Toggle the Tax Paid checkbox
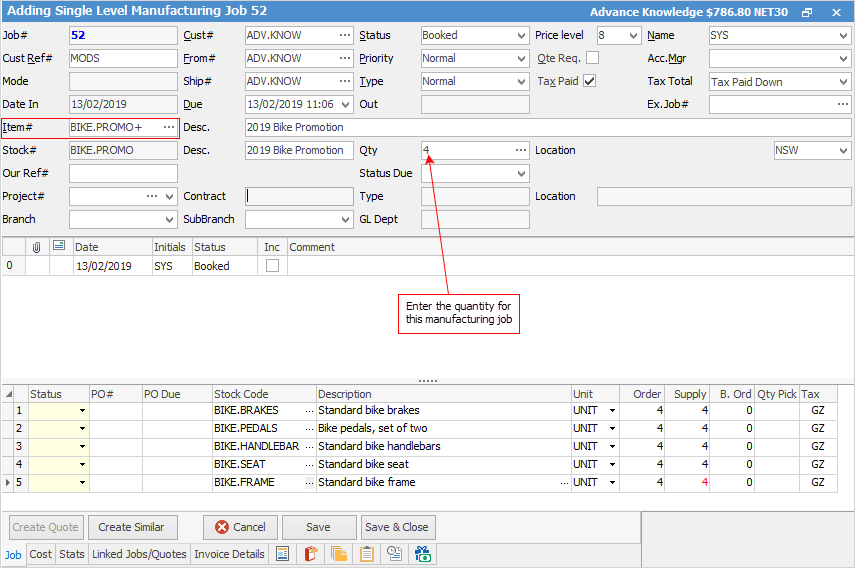Viewport: 855px width, 568px height. click(x=590, y=81)
